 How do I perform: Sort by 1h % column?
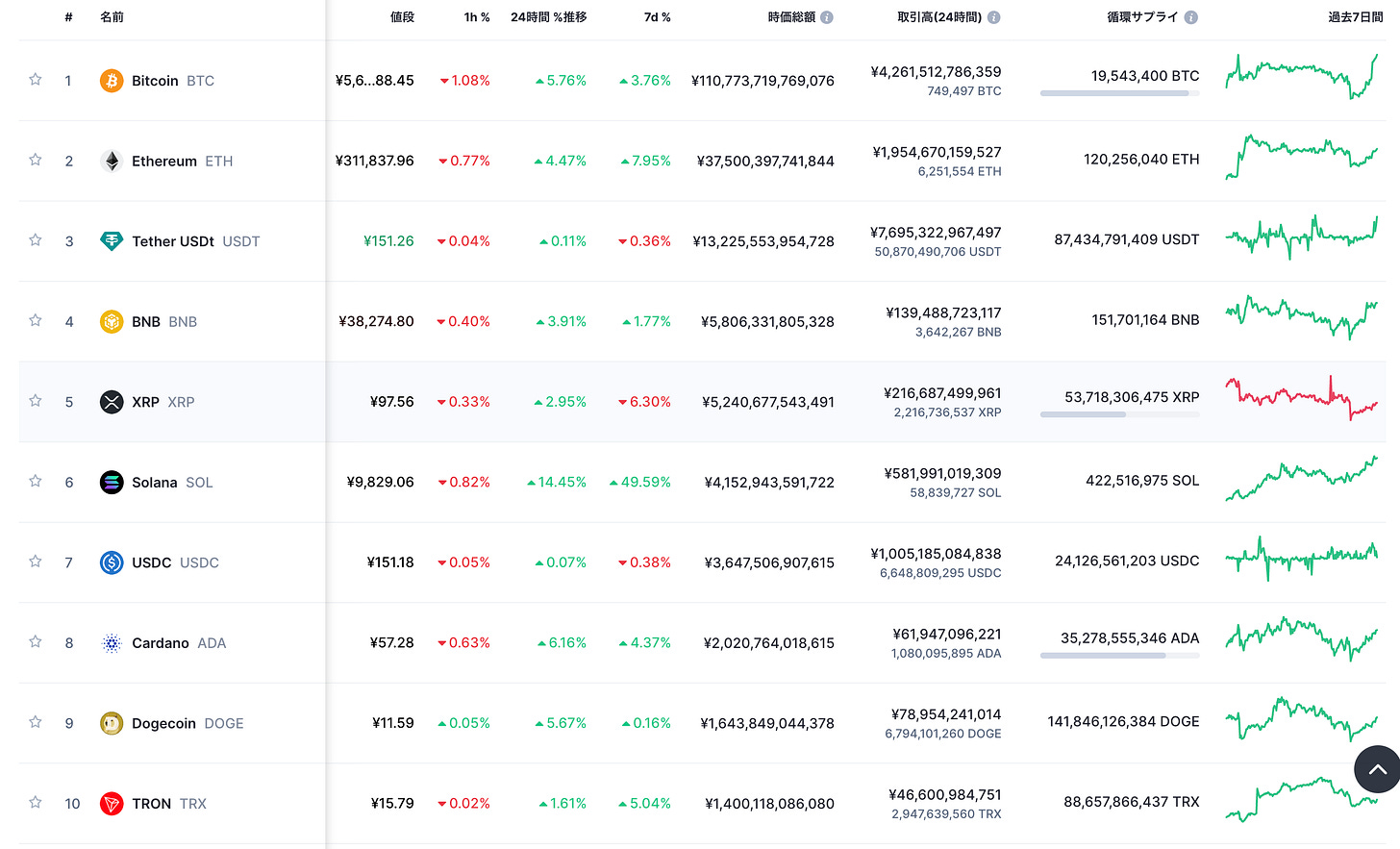coord(477,17)
